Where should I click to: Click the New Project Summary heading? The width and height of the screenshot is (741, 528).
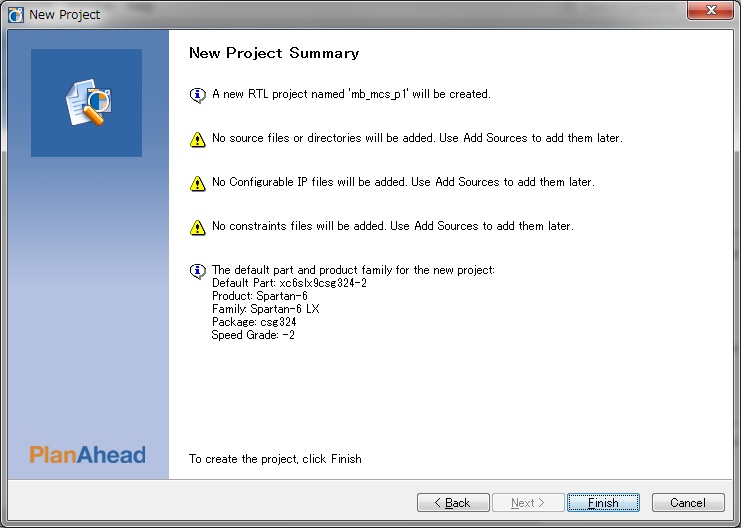(274, 53)
